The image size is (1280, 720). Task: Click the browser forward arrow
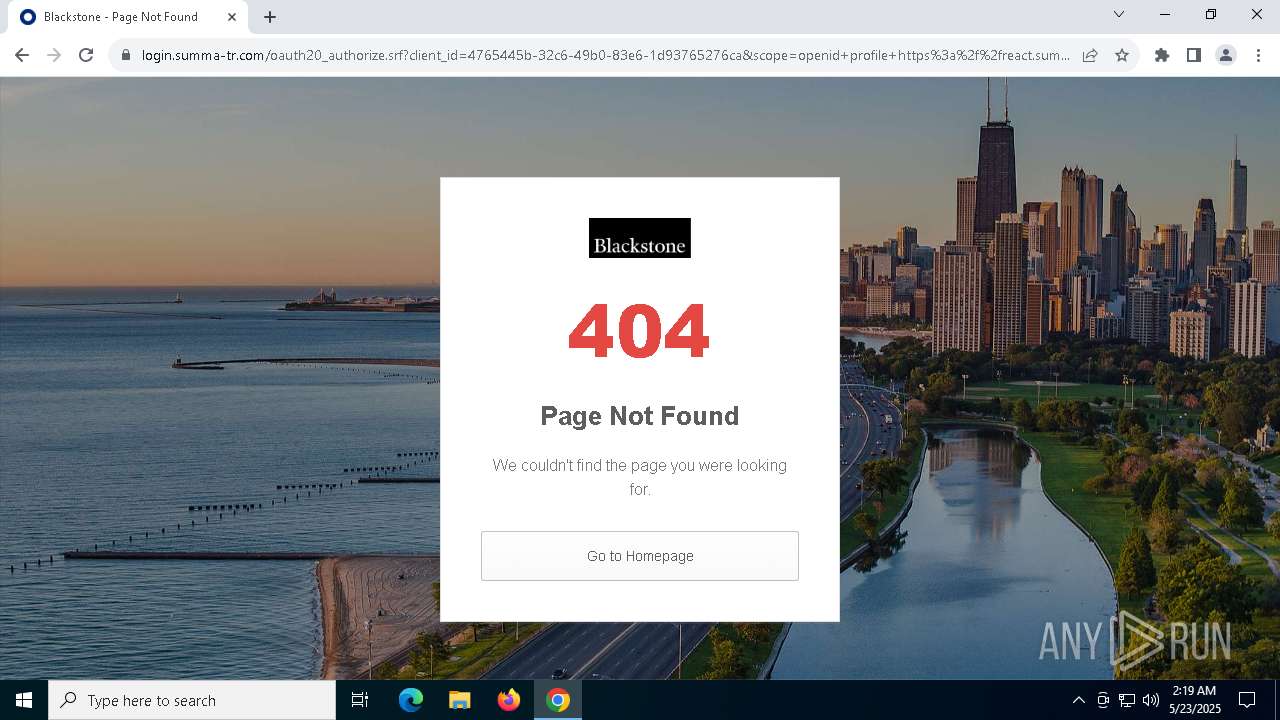click(54, 55)
